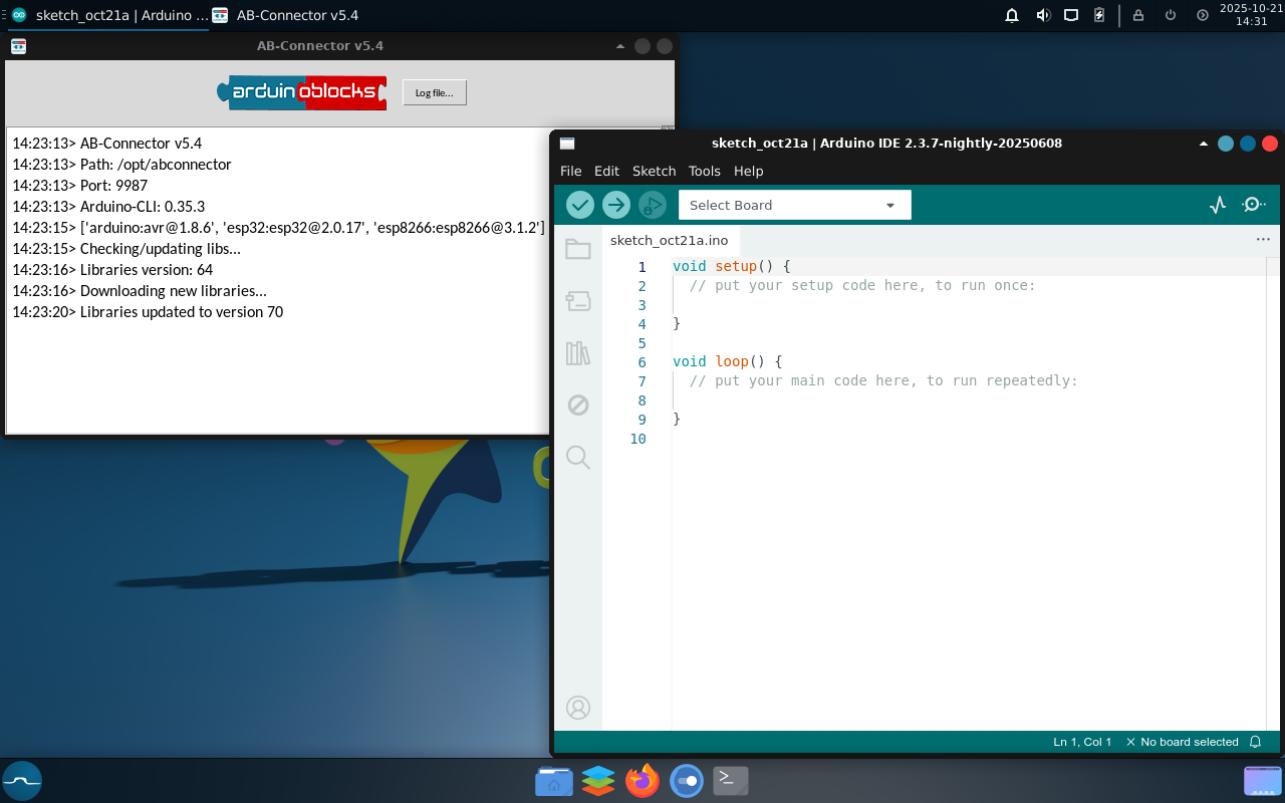This screenshot has width=1285, height=803.
Task: Expand the Select Board dropdown
Action: 794,205
